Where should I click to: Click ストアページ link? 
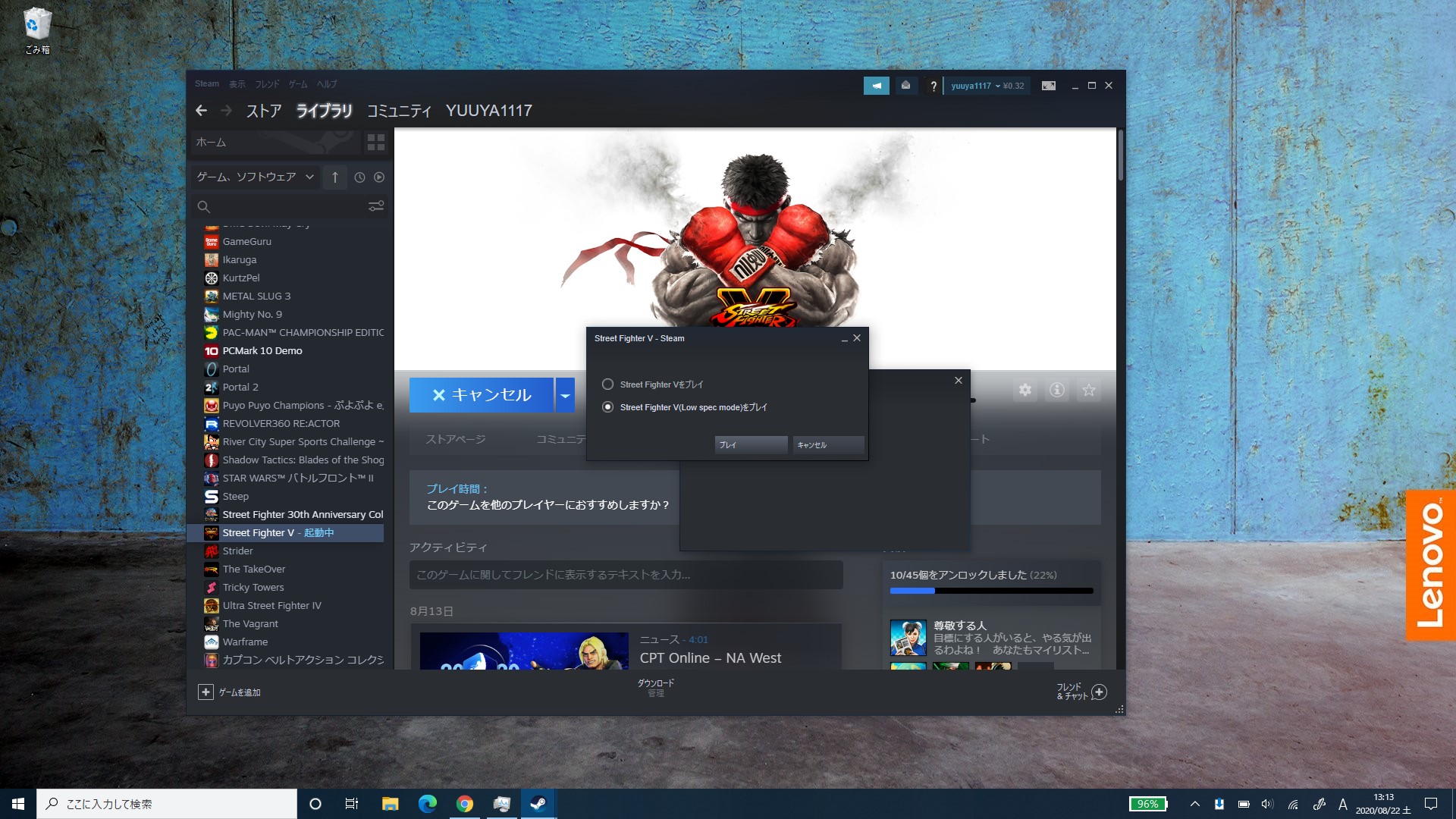(455, 439)
